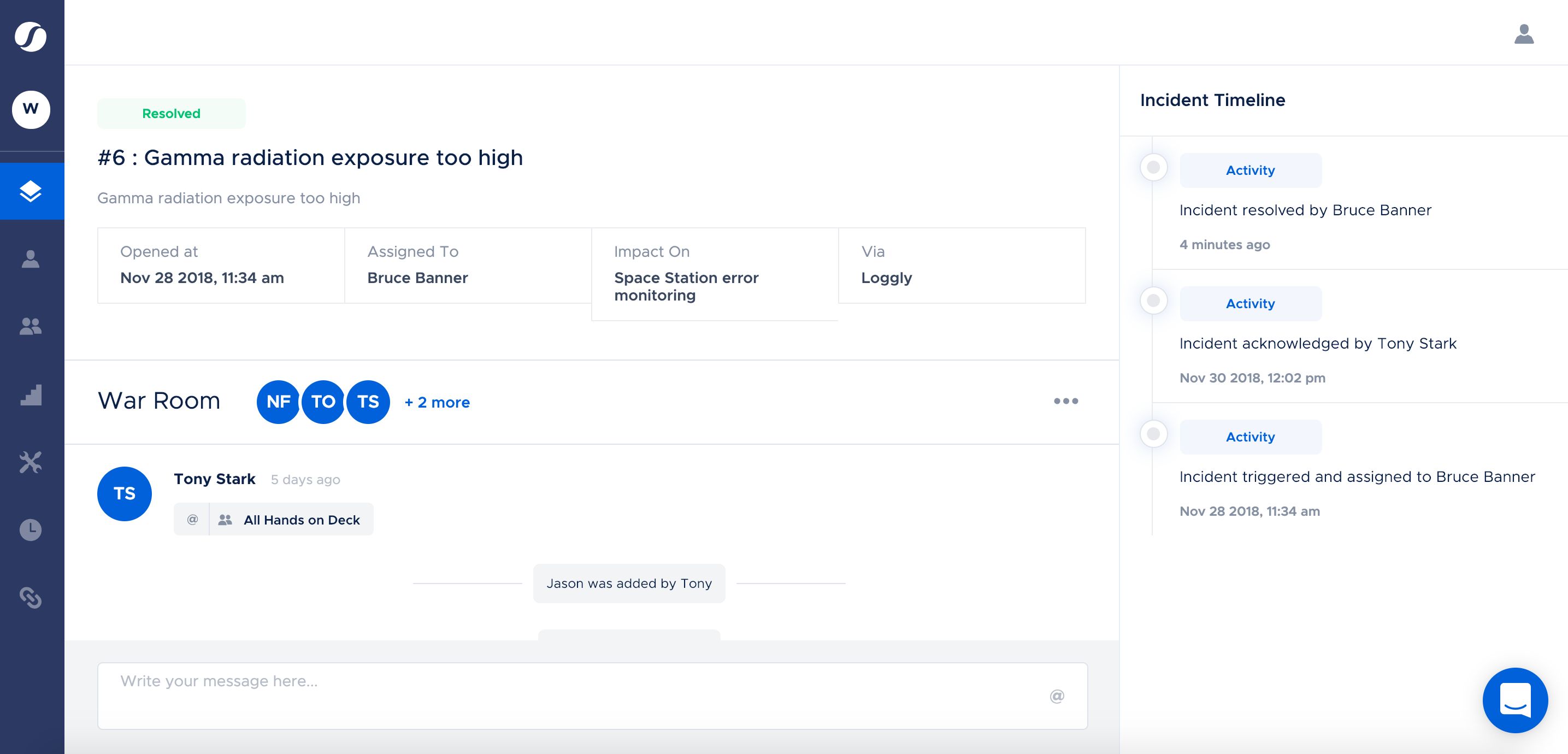Open the incidents layers icon in the sidebar
Screen dimensions: 1568x754
[31, 191]
